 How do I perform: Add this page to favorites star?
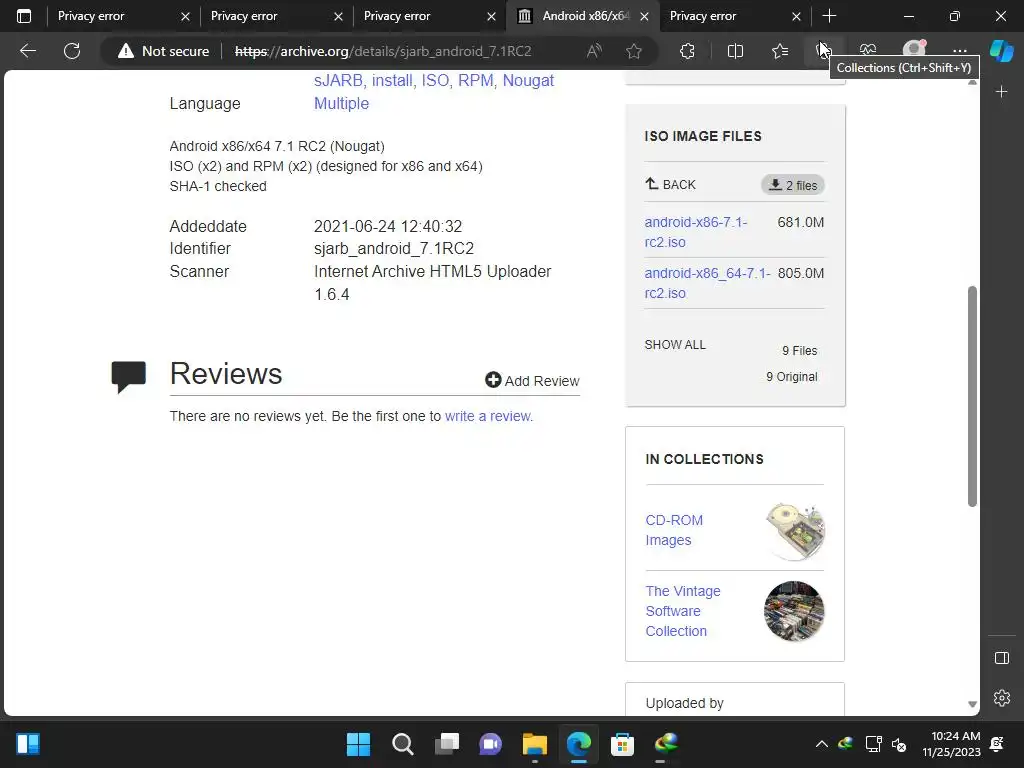(633, 51)
